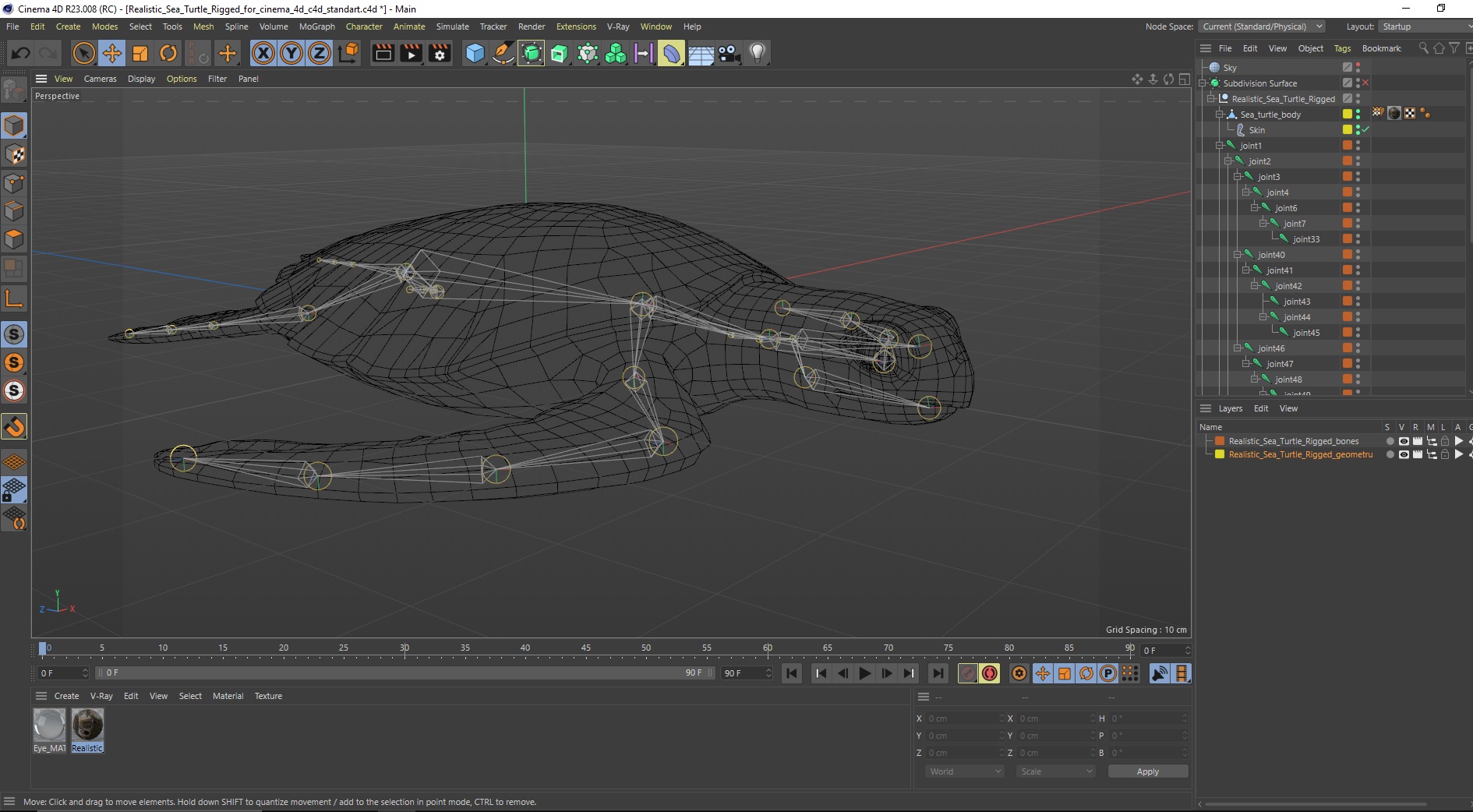The width and height of the screenshot is (1473, 812).
Task: Select the Move tool in the toolbar
Action: tap(112, 53)
